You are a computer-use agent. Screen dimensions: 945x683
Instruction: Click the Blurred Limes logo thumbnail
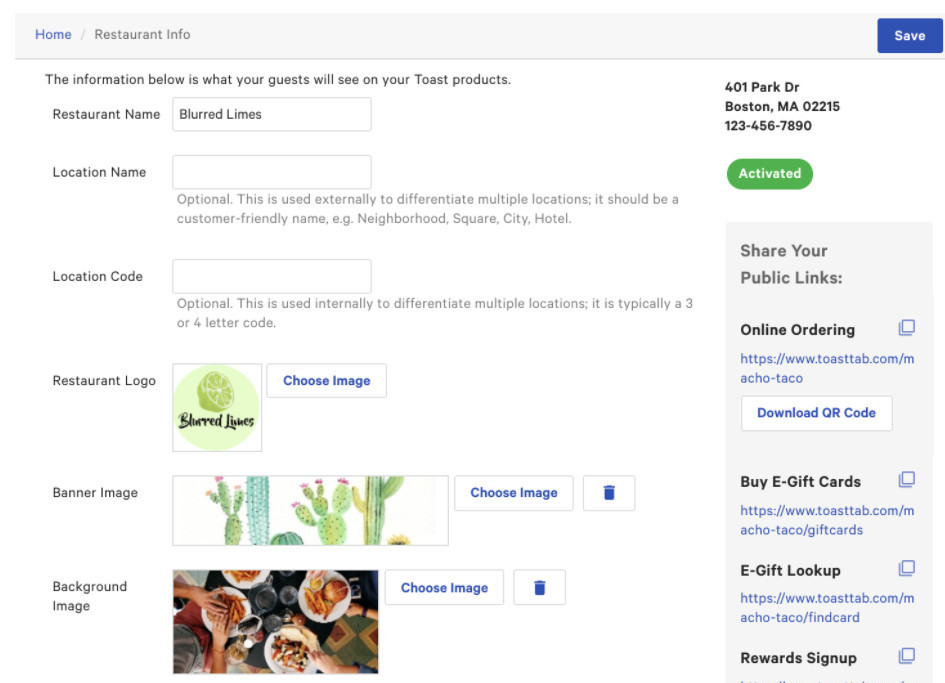tap(217, 408)
